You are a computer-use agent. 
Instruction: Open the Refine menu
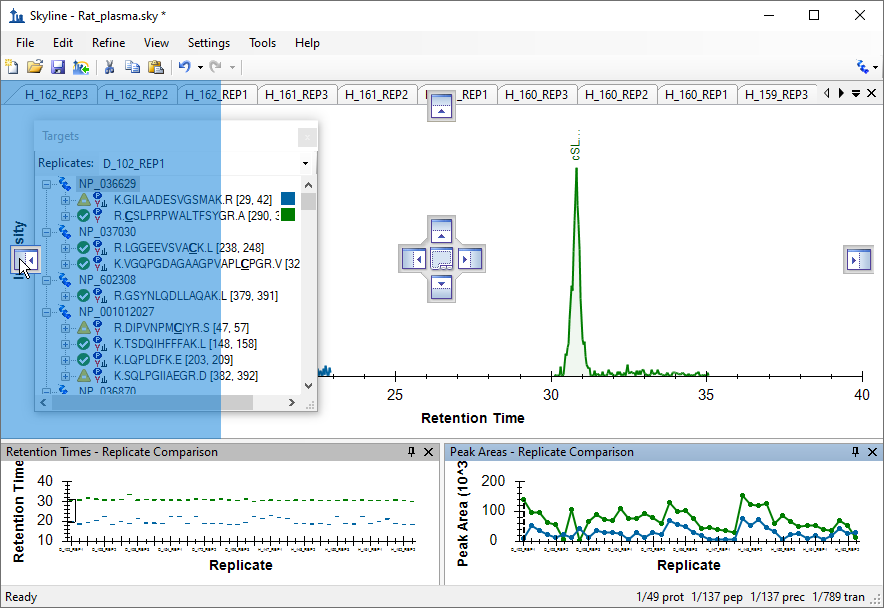(x=108, y=43)
